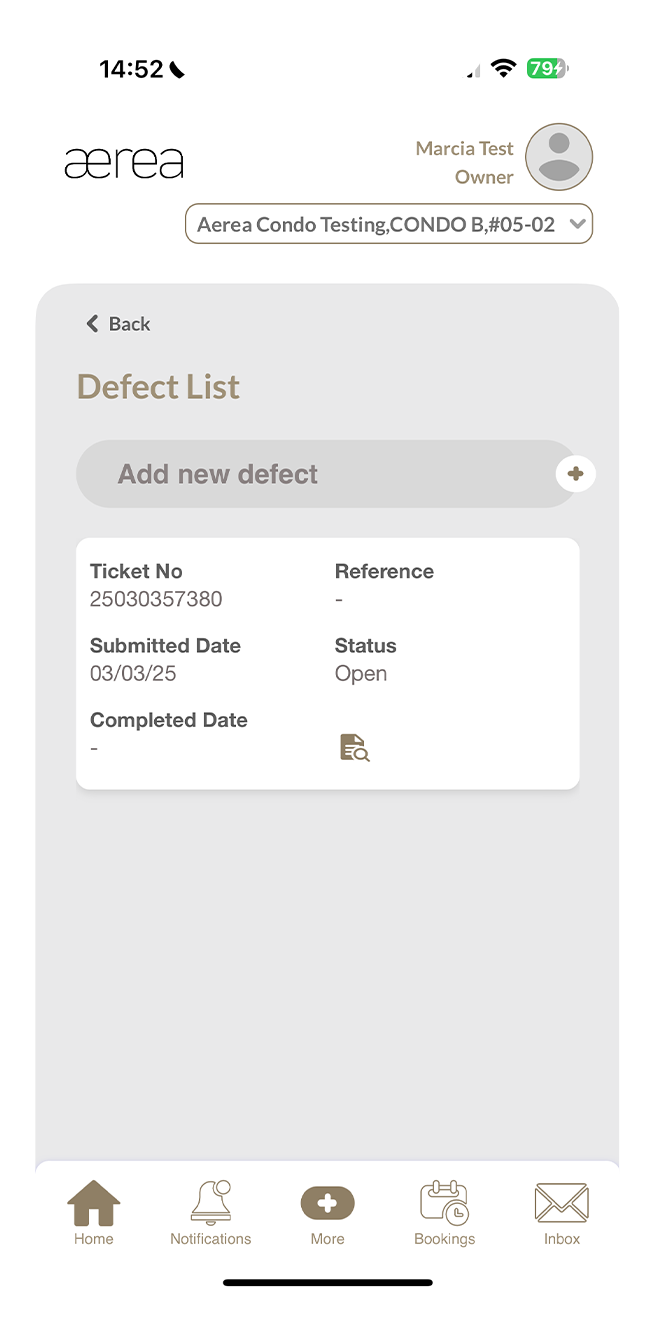View defect ticket details icon

tap(354, 747)
